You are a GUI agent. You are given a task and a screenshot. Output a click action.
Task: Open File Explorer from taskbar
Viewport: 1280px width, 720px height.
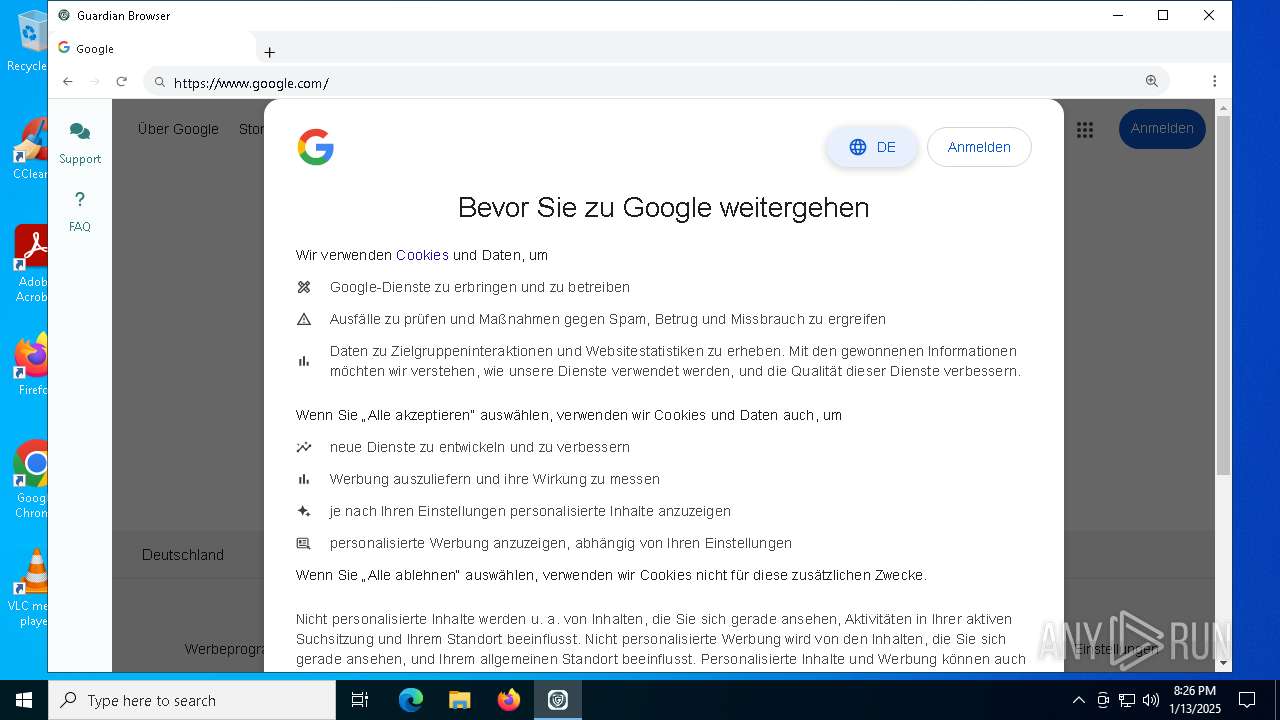pos(459,700)
